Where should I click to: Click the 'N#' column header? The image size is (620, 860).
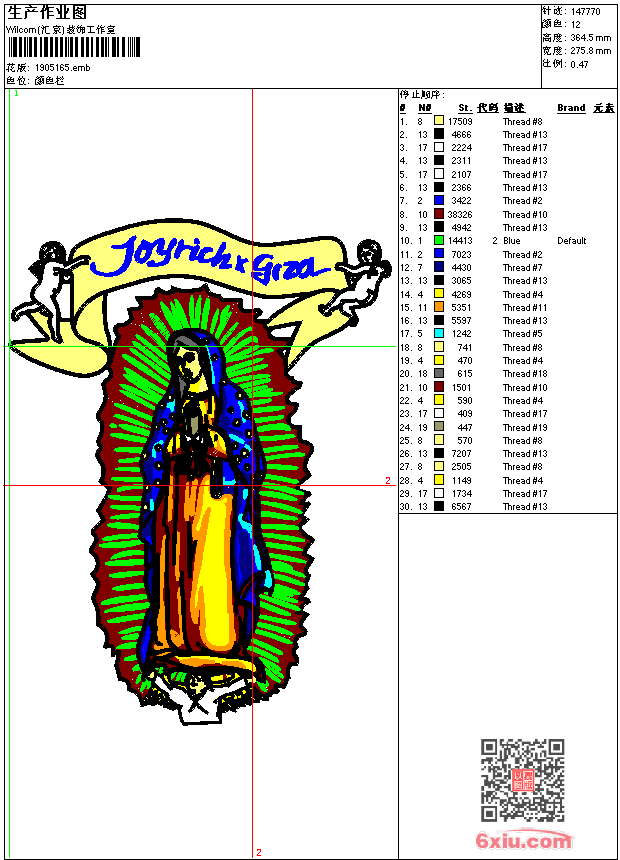(x=425, y=108)
